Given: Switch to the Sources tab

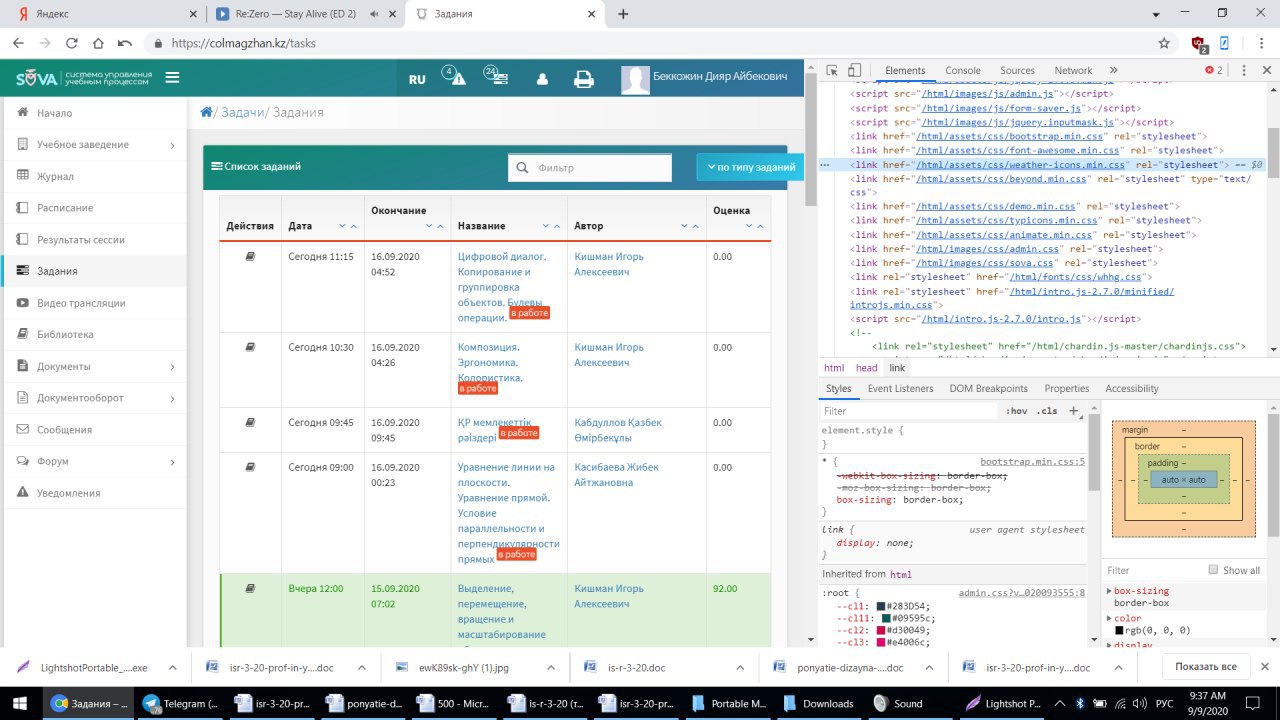Looking at the screenshot, I should [1017, 71].
